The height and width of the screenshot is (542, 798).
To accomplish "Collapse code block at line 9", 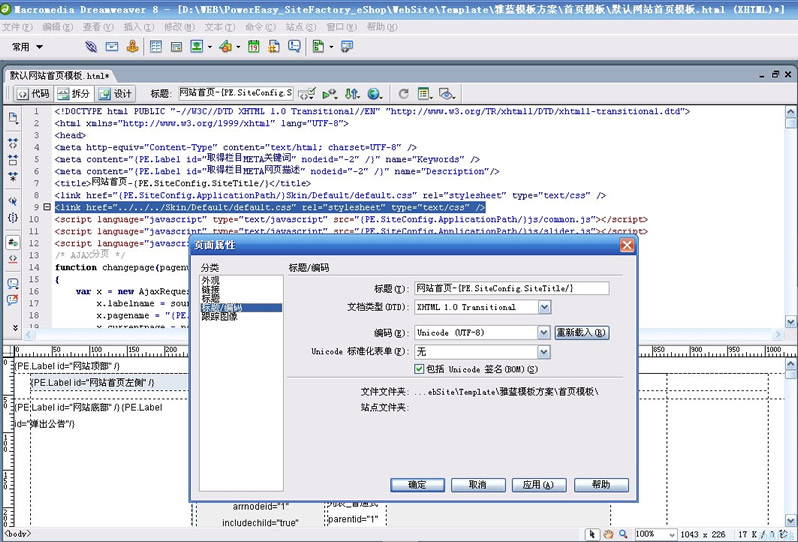I will coord(47,207).
